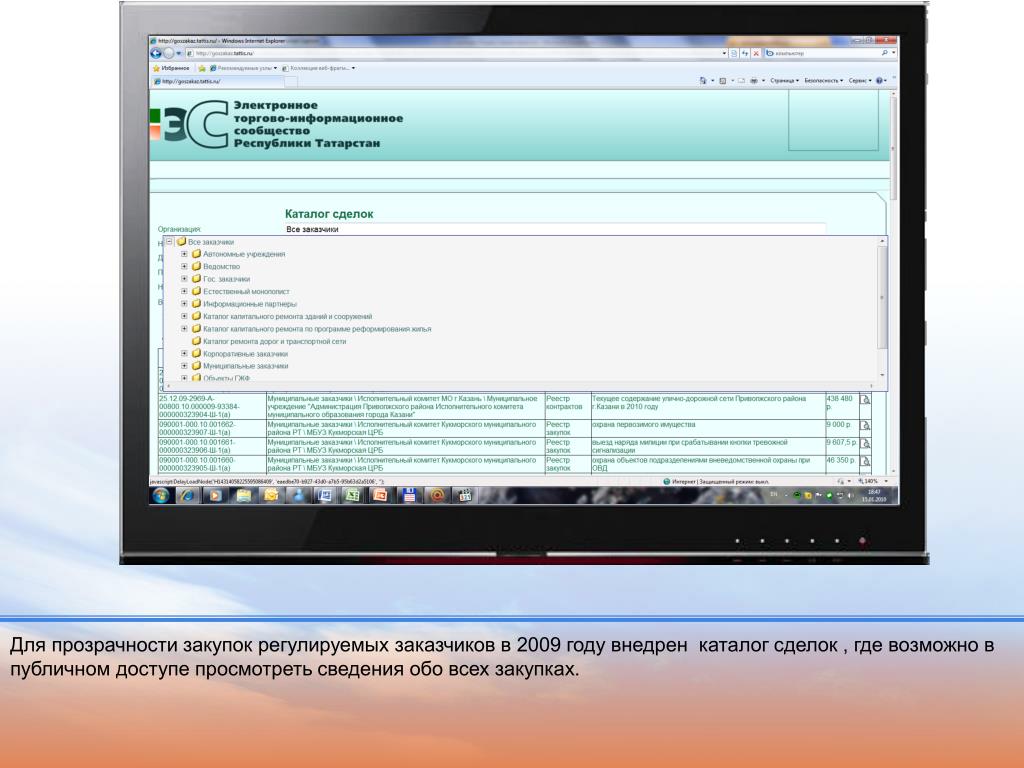The width and height of the screenshot is (1024, 768).
Task: Click the Информационные партнеры folder icon
Action: point(196,304)
